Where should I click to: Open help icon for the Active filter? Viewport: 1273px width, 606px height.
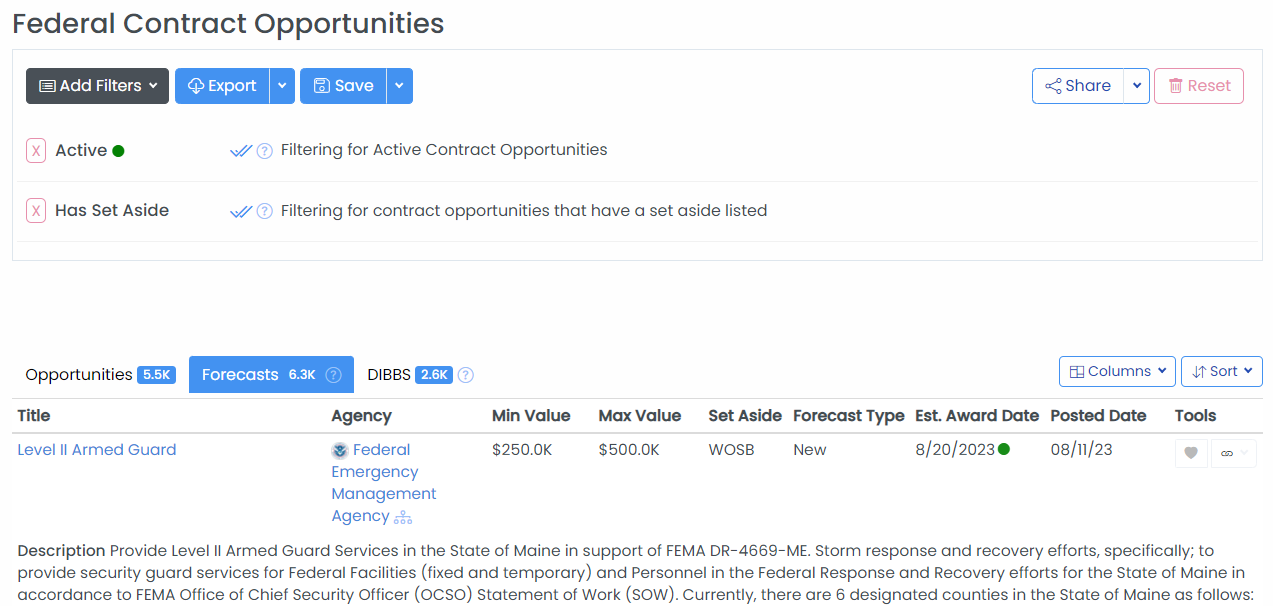pos(265,151)
